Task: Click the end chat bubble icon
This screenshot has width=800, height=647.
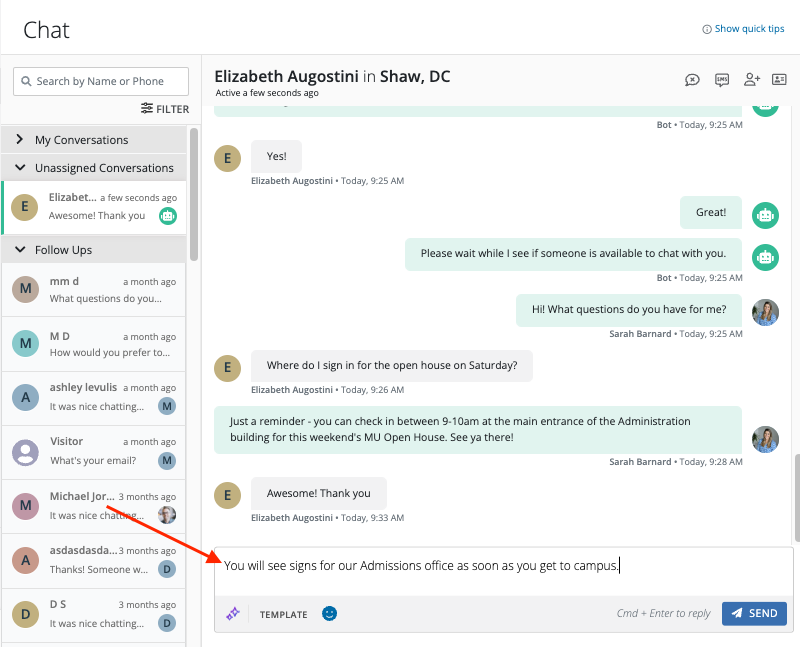Action: (692, 80)
